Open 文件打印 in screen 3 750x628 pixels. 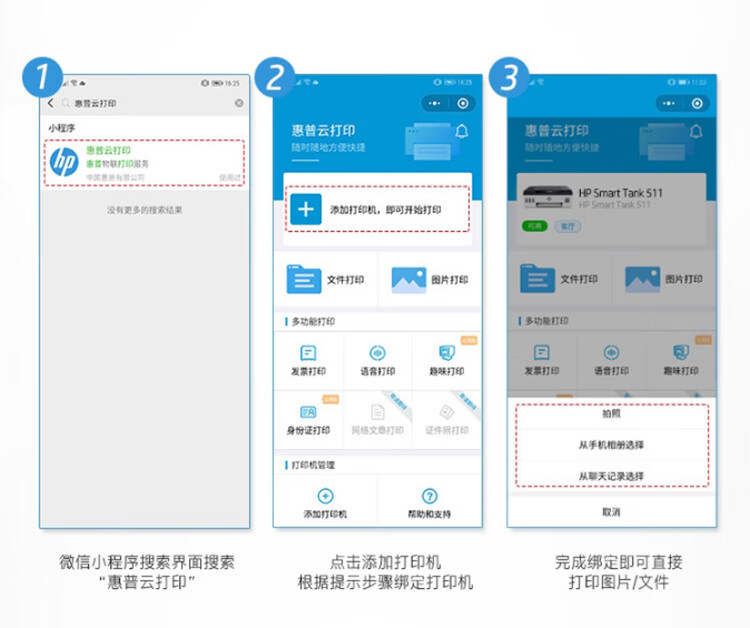(559, 278)
